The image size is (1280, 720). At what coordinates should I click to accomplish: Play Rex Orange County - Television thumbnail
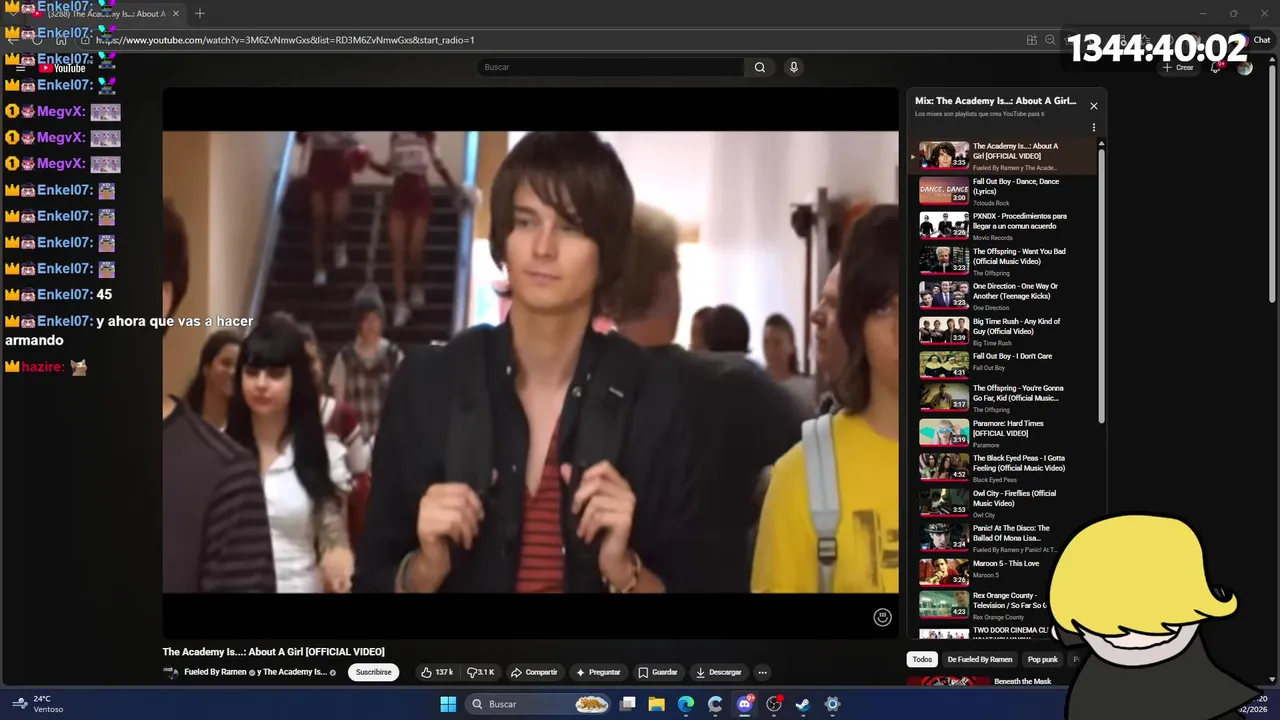tap(944, 604)
